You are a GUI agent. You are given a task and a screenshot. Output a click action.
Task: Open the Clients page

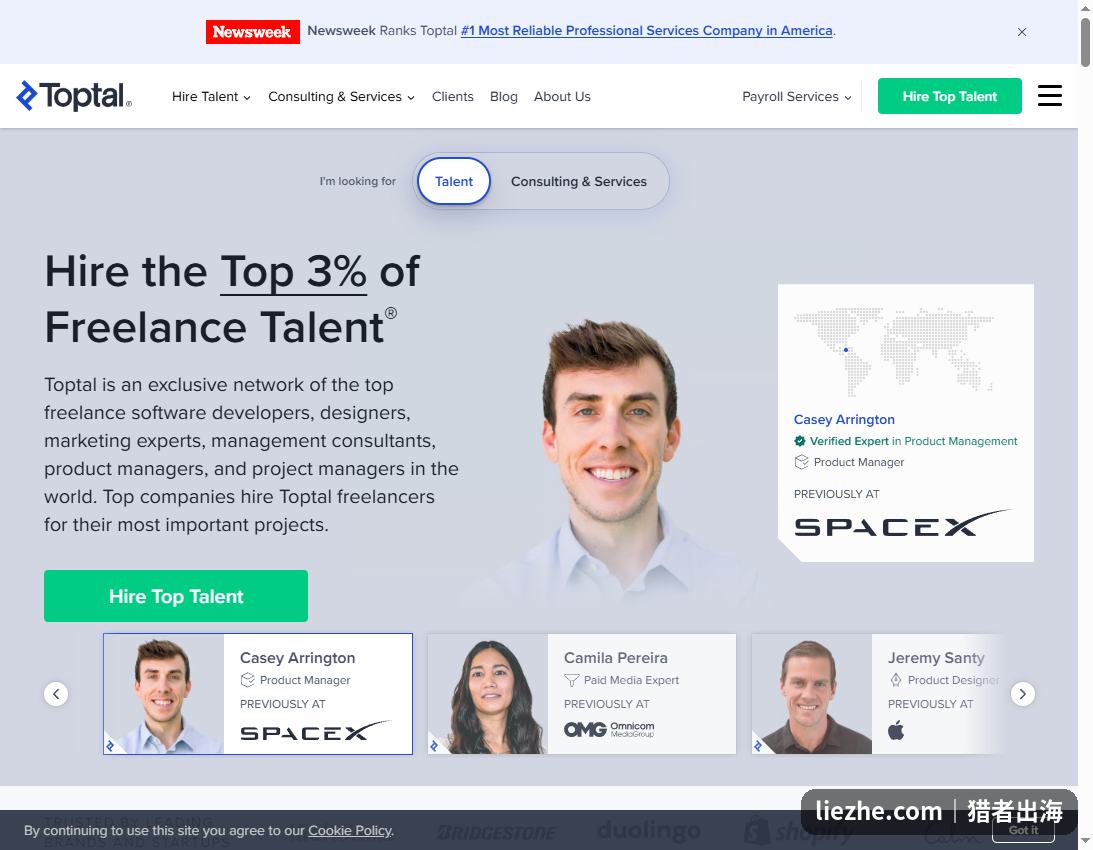tap(452, 96)
